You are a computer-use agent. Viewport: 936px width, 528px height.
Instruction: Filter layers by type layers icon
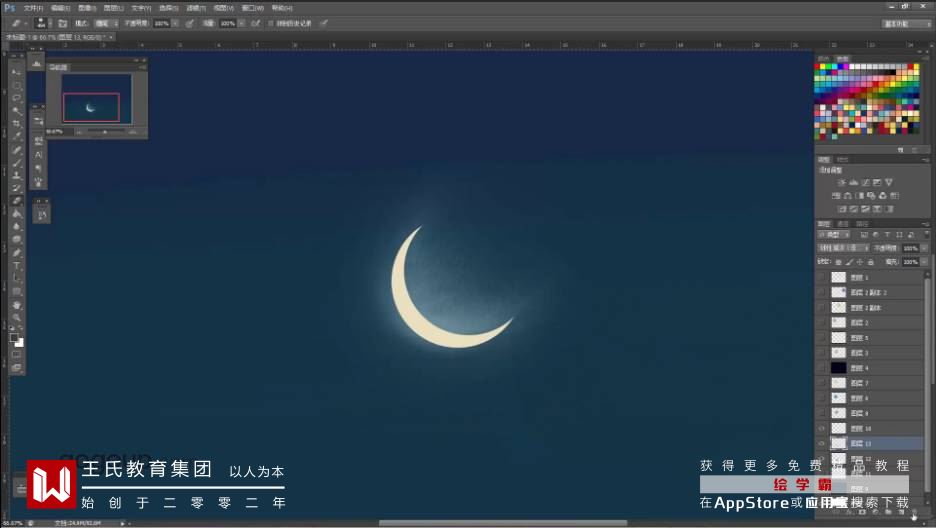(x=888, y=235)
